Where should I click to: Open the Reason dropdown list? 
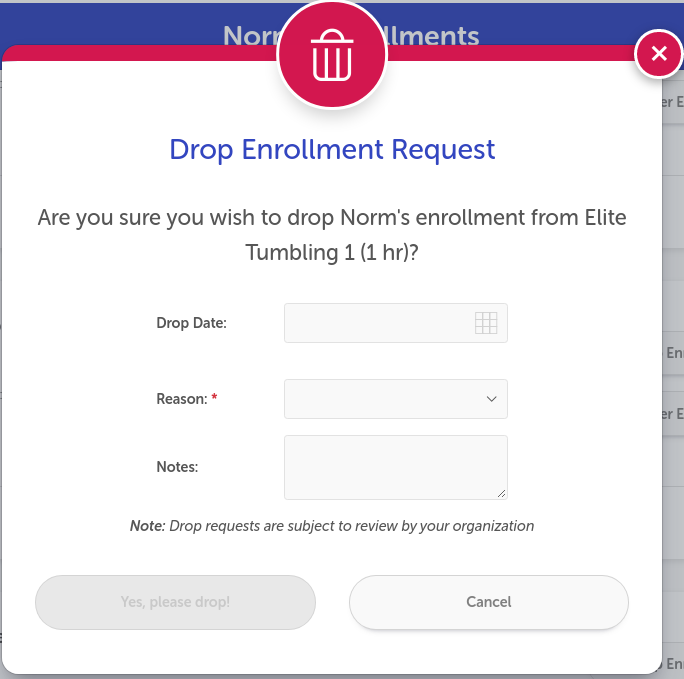396,399
